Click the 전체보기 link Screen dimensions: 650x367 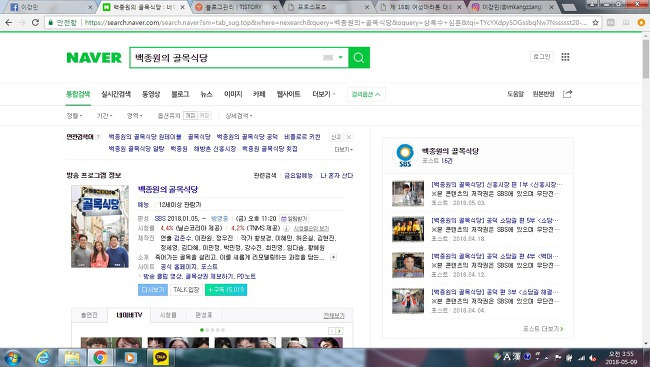tap(334, 316)
